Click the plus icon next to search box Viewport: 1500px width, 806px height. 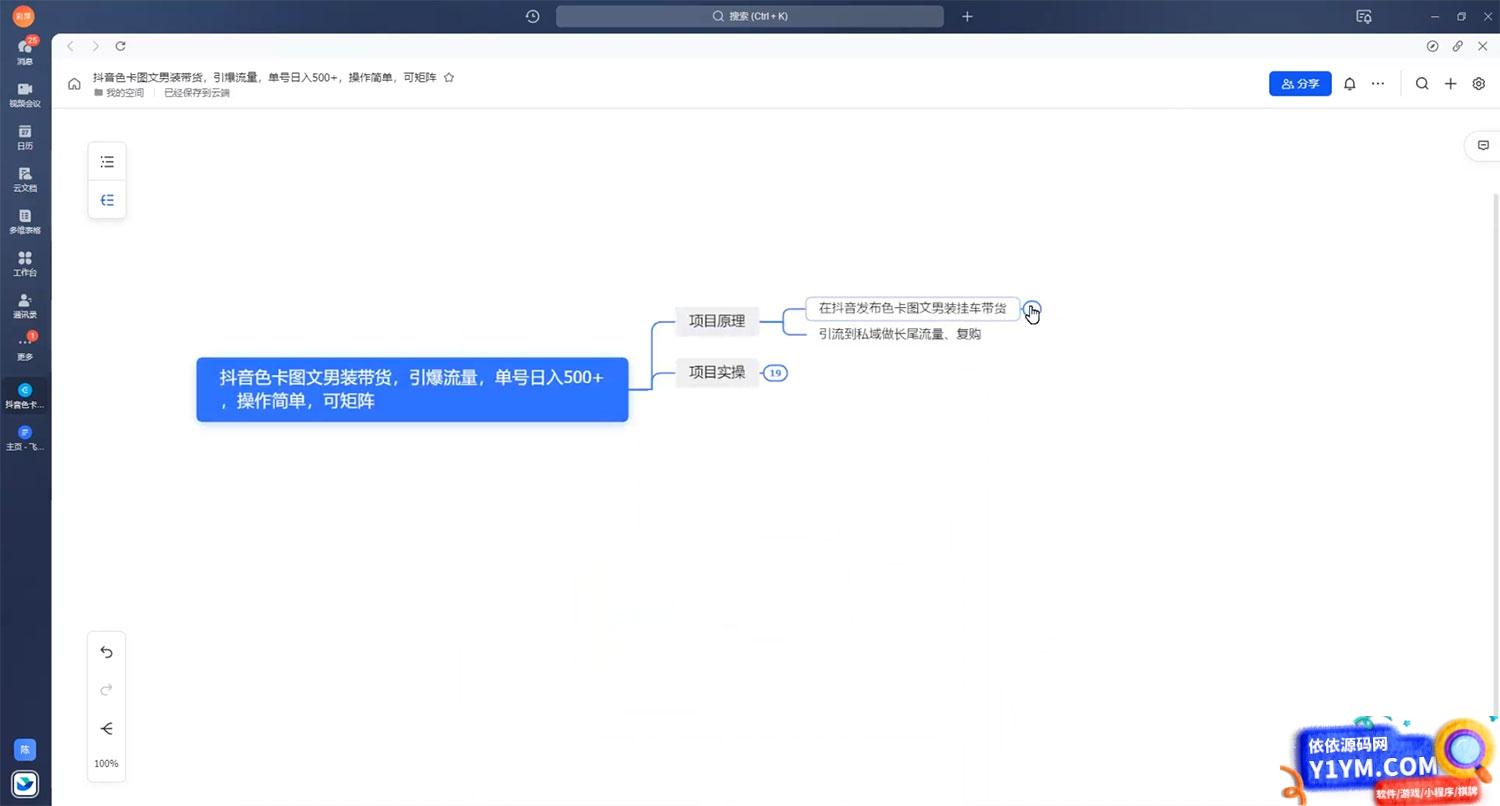point(967,16)
